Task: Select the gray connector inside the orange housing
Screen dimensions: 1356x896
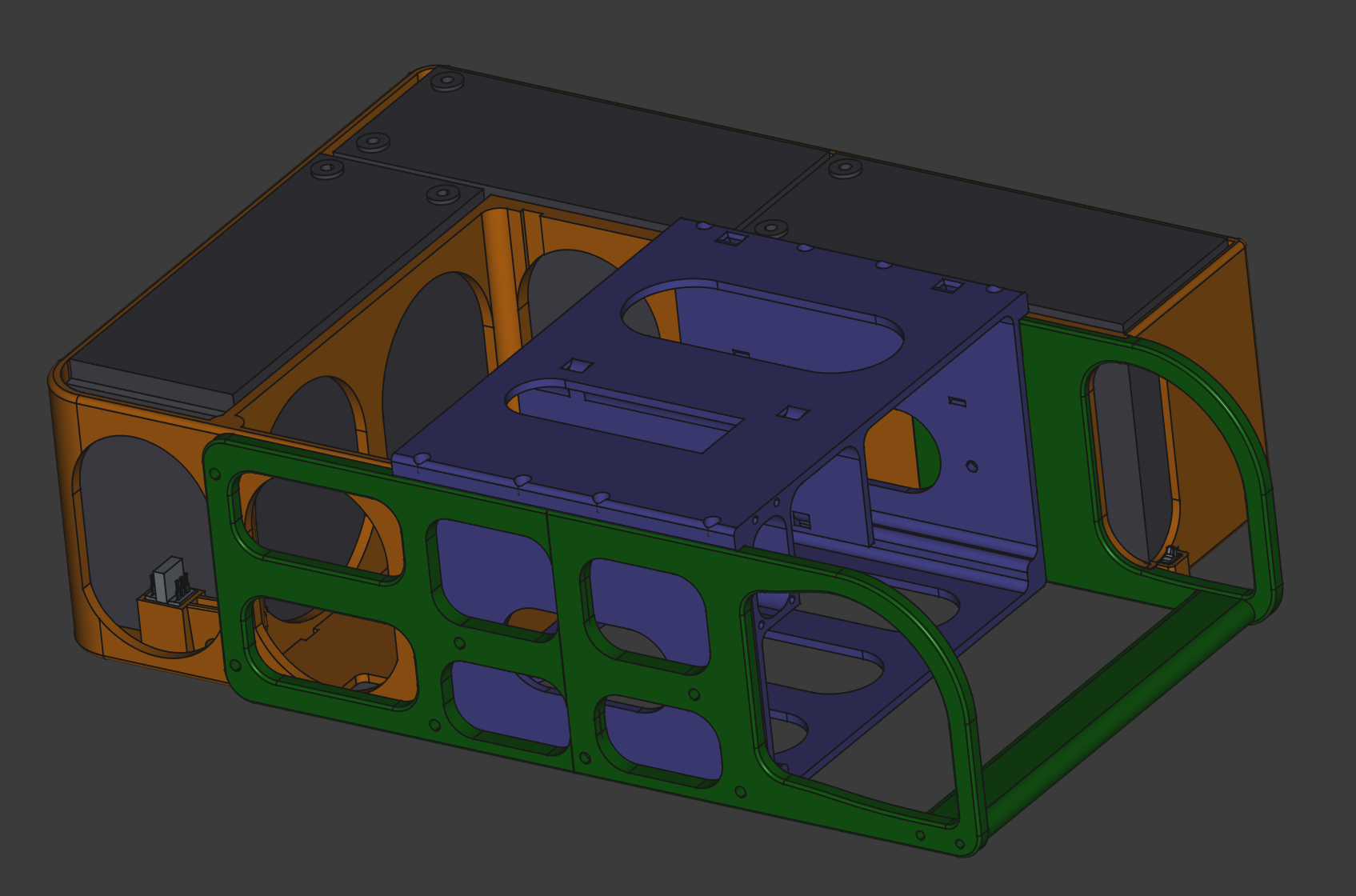Action: tap(170, 582)
